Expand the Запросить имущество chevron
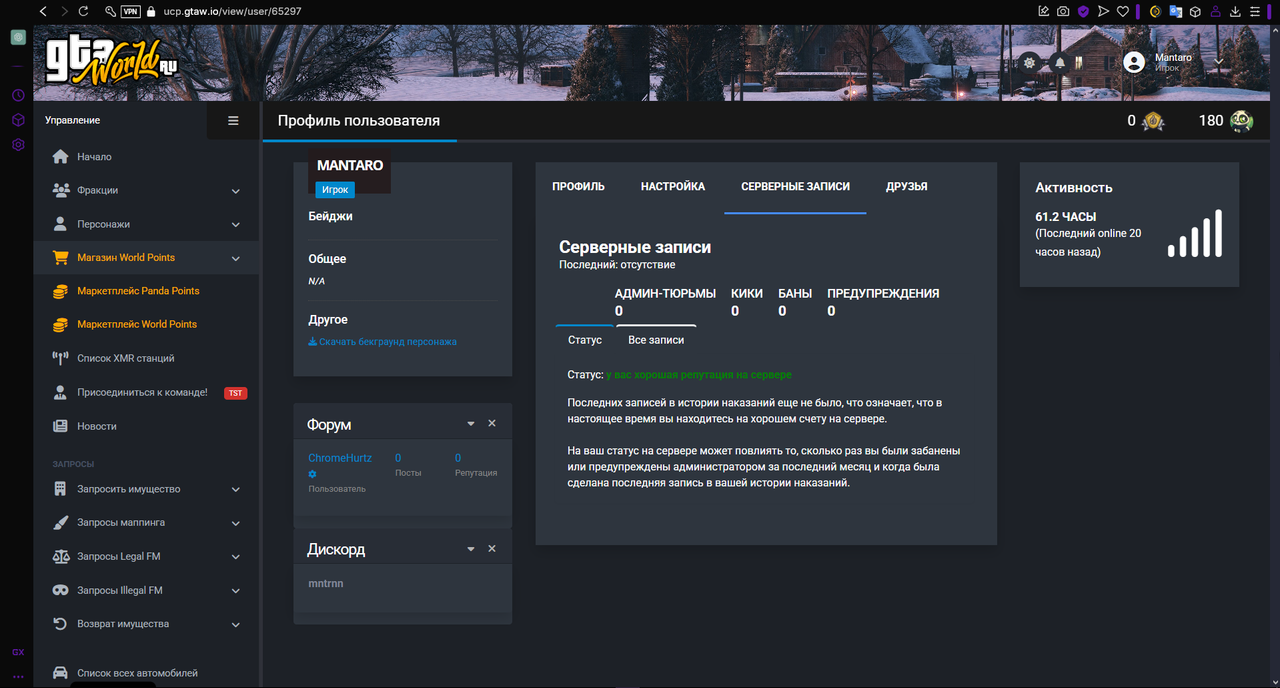 pos(236,490)
